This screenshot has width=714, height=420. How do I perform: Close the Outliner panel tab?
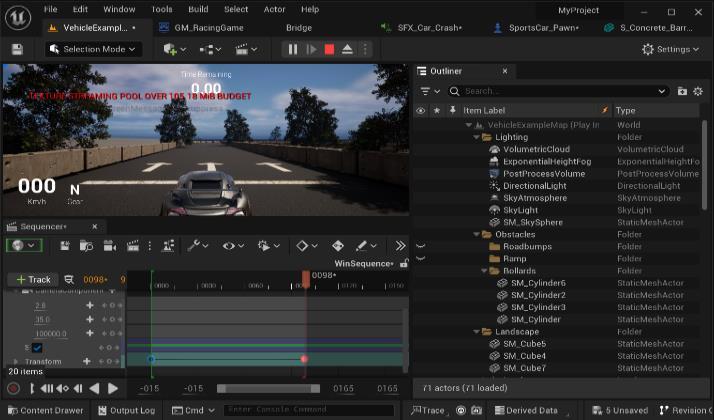(x=505, y=71)
